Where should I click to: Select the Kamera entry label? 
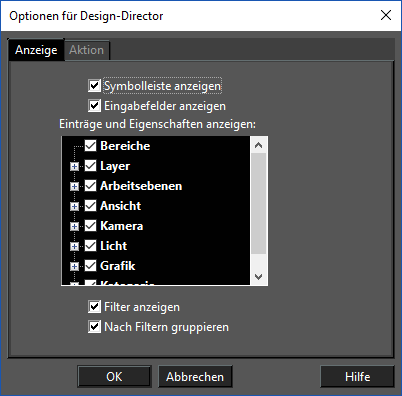pyautogui.click(x=122, y=226)
